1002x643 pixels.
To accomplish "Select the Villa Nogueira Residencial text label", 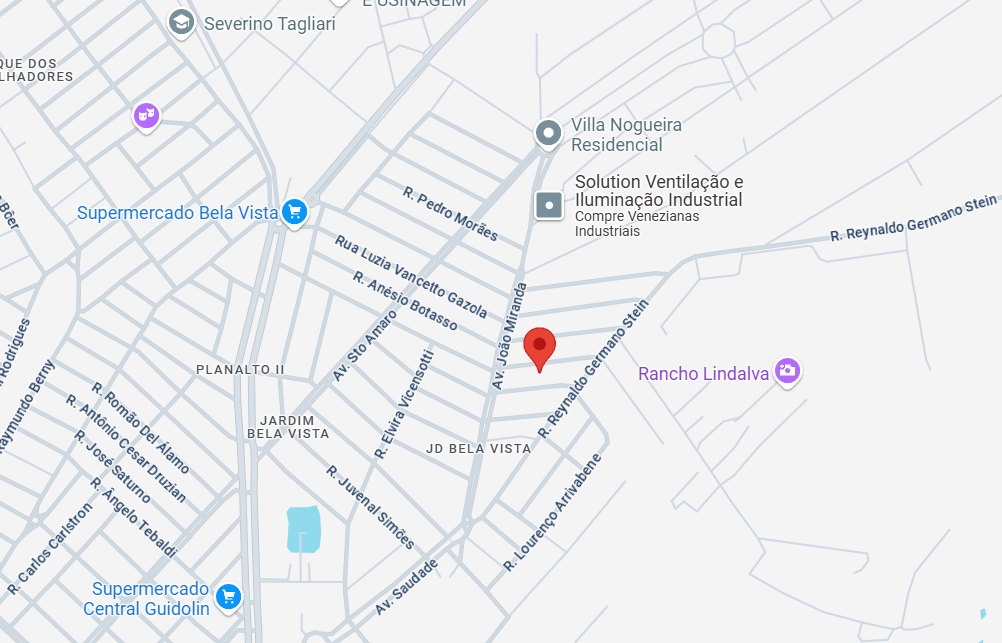I will point(626,135).
